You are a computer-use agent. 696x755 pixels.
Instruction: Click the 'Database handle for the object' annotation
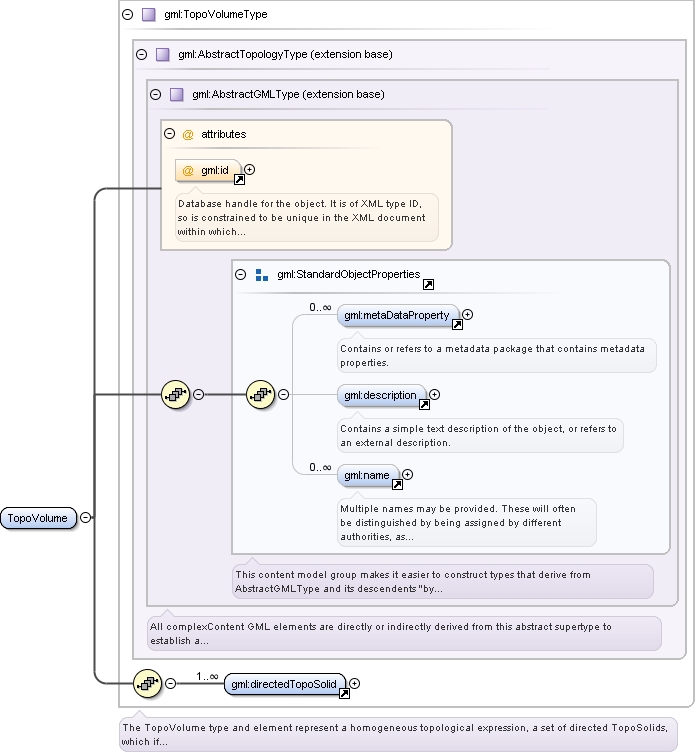tap(307, 218)
